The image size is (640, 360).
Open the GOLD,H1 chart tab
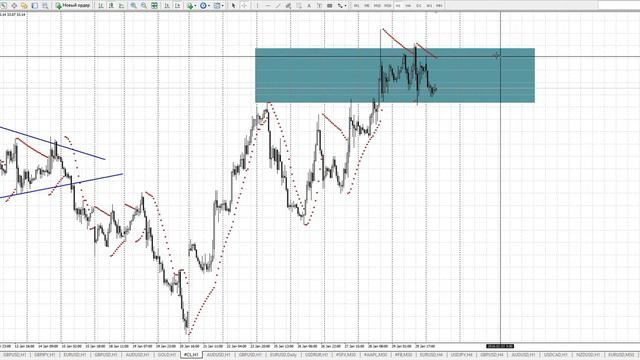(x=167, y=355)
